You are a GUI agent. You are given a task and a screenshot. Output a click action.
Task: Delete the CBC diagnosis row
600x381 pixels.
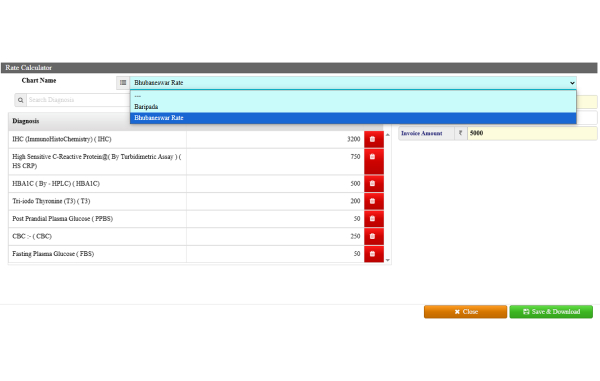coord(373,236)
